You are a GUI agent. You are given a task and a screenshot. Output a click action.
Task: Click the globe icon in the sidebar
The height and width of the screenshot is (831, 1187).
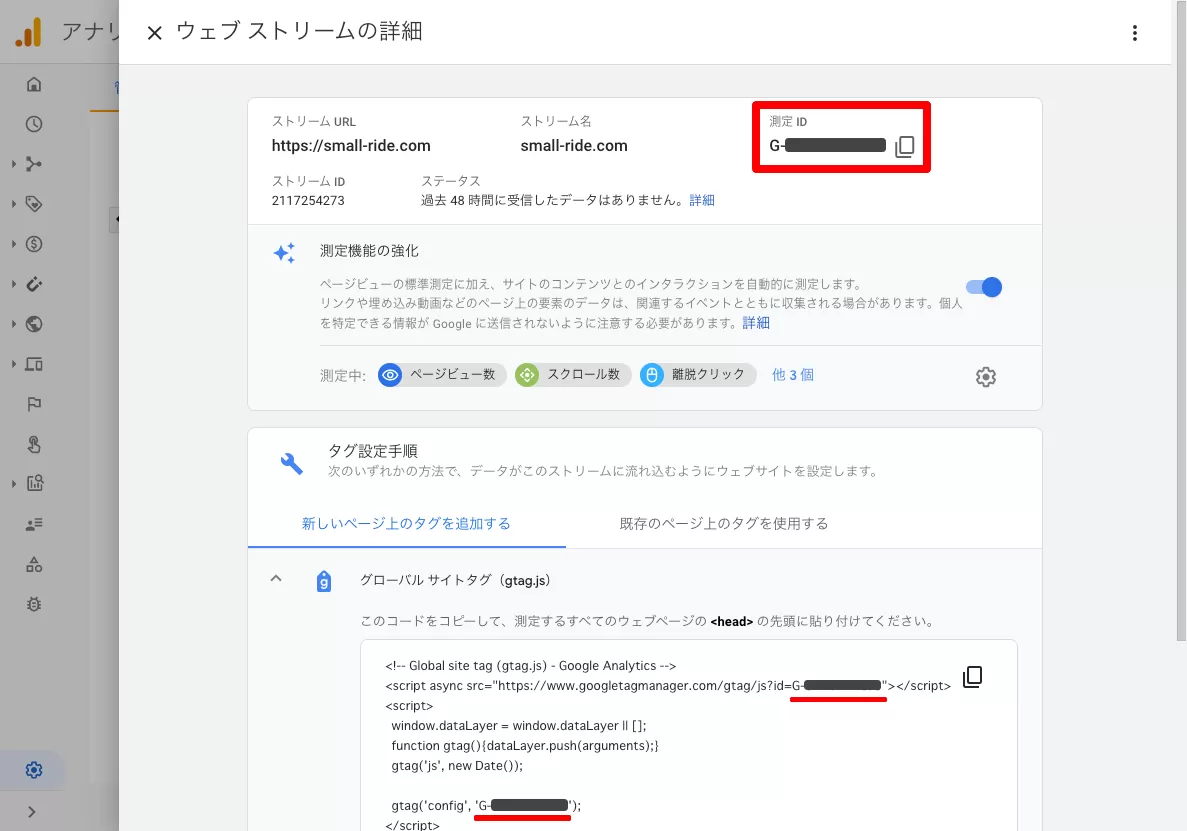point(34,324)
